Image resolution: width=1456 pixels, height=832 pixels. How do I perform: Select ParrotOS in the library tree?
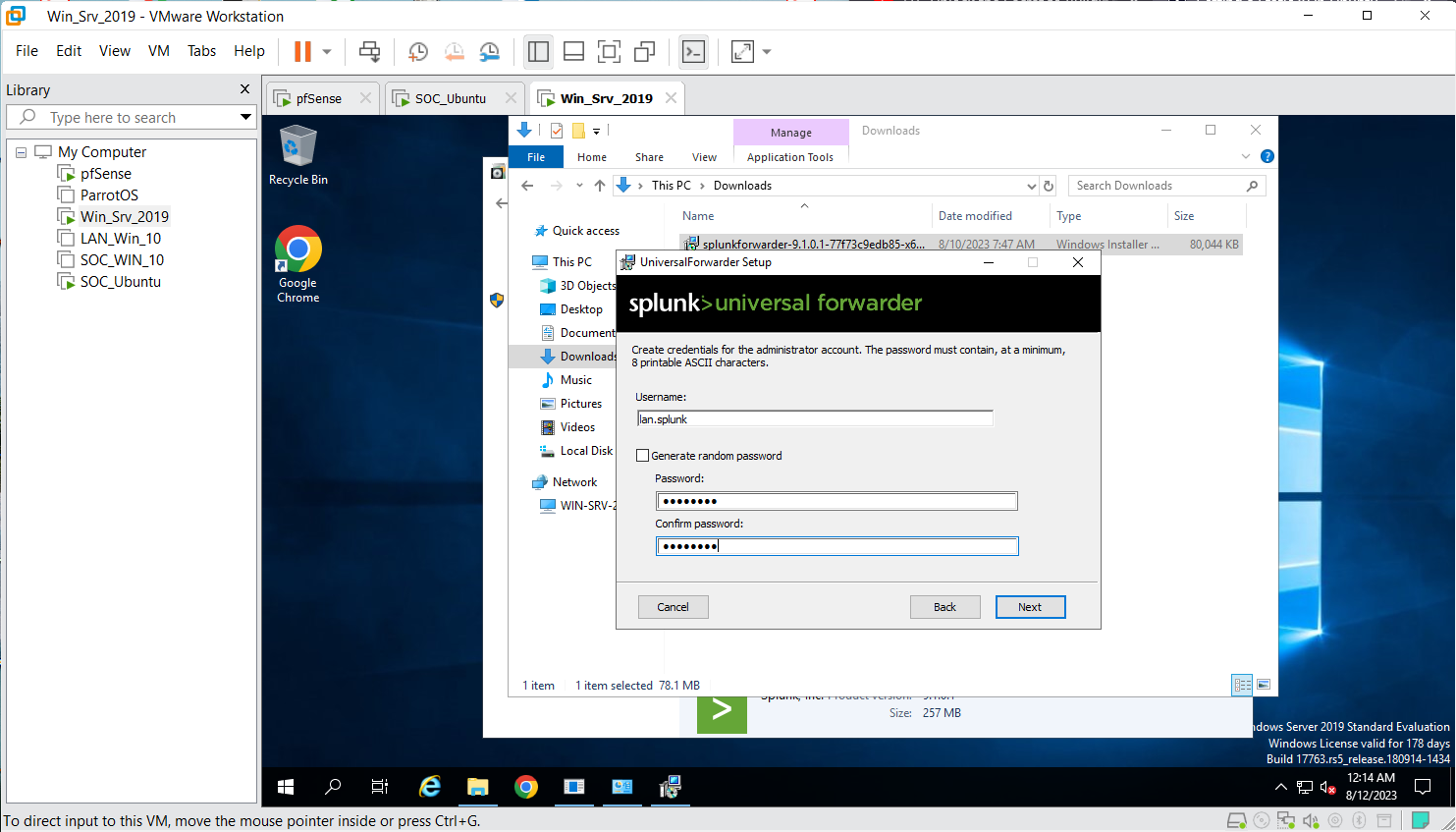109,195
